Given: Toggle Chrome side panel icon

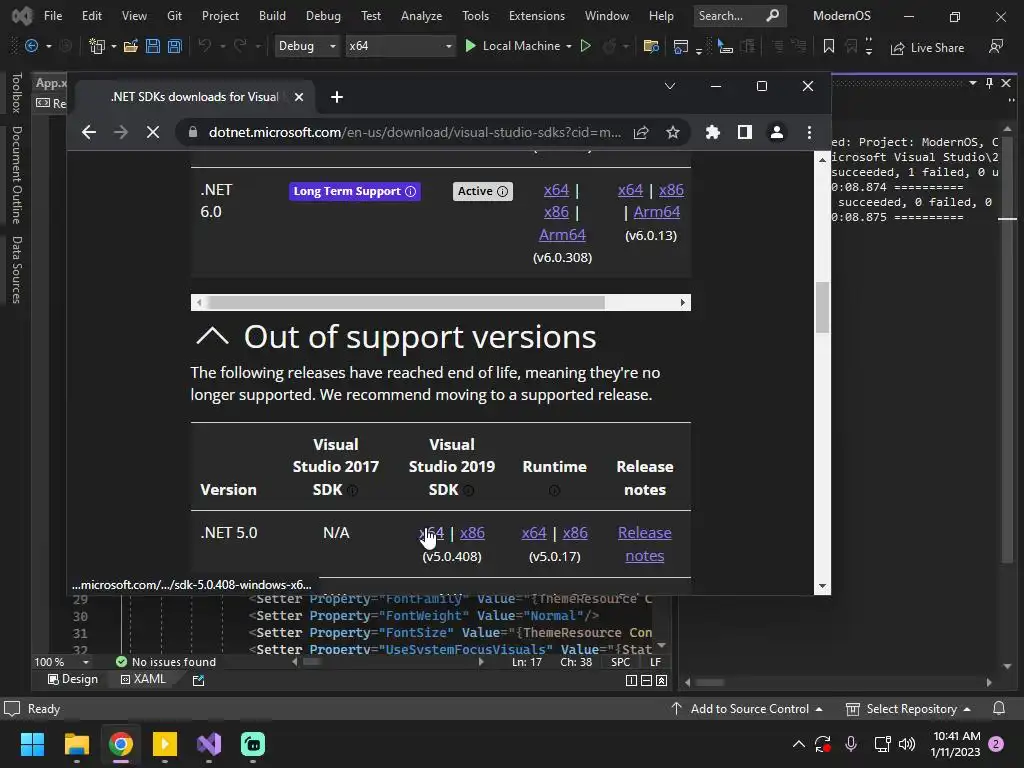Looking at the screenshot, I should pos(744,133).
